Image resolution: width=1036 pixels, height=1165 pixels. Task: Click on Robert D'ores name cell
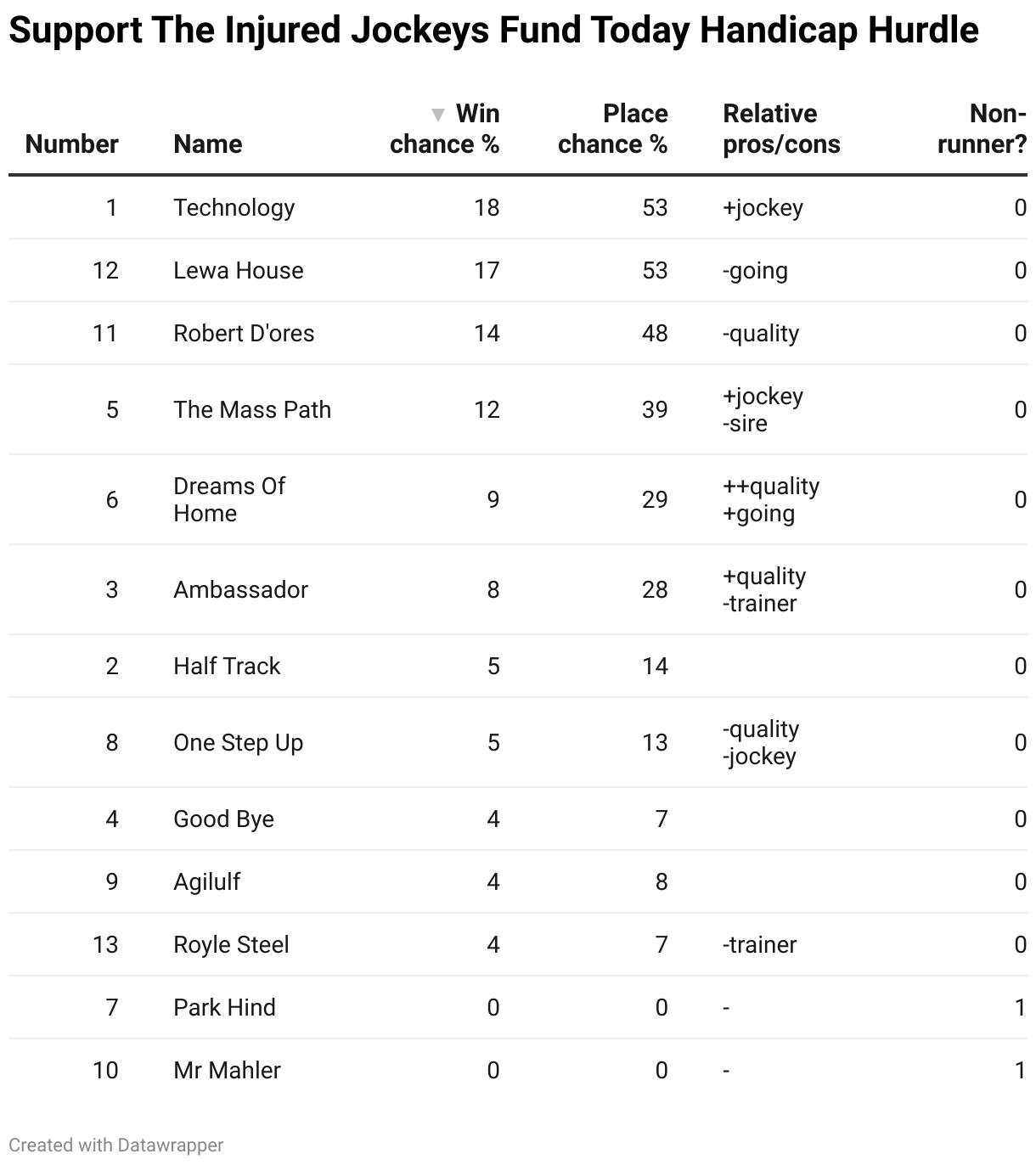[x=244, y=334]
